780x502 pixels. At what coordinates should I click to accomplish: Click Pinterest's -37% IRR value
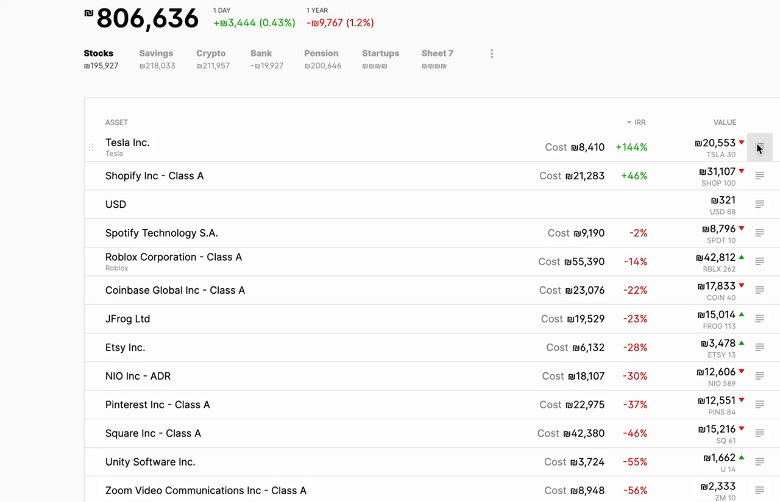[635, 404]
